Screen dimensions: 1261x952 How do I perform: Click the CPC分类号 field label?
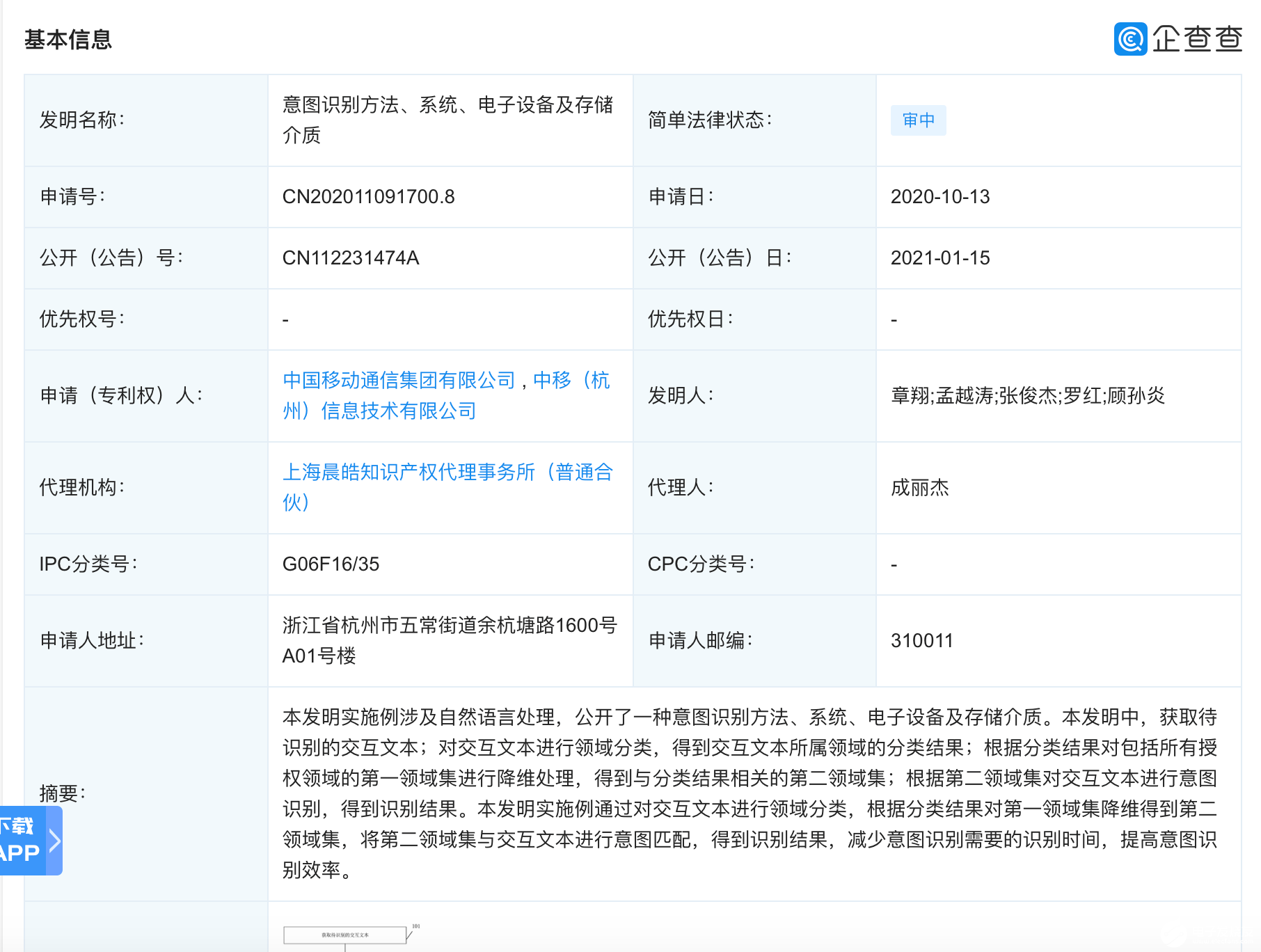(x=701, y=564)
